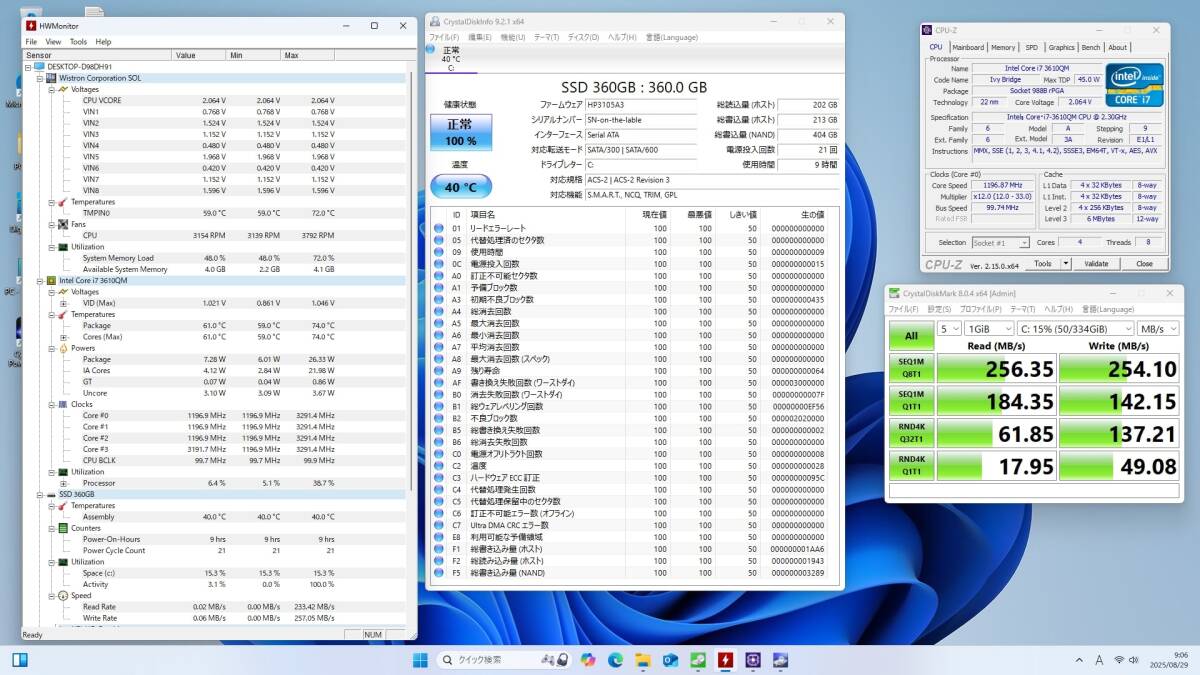The width and height of the screenshot is (1200, 675).
Task: Switch to CPU-Z Mainboard tab
Action: click(967, 47)
